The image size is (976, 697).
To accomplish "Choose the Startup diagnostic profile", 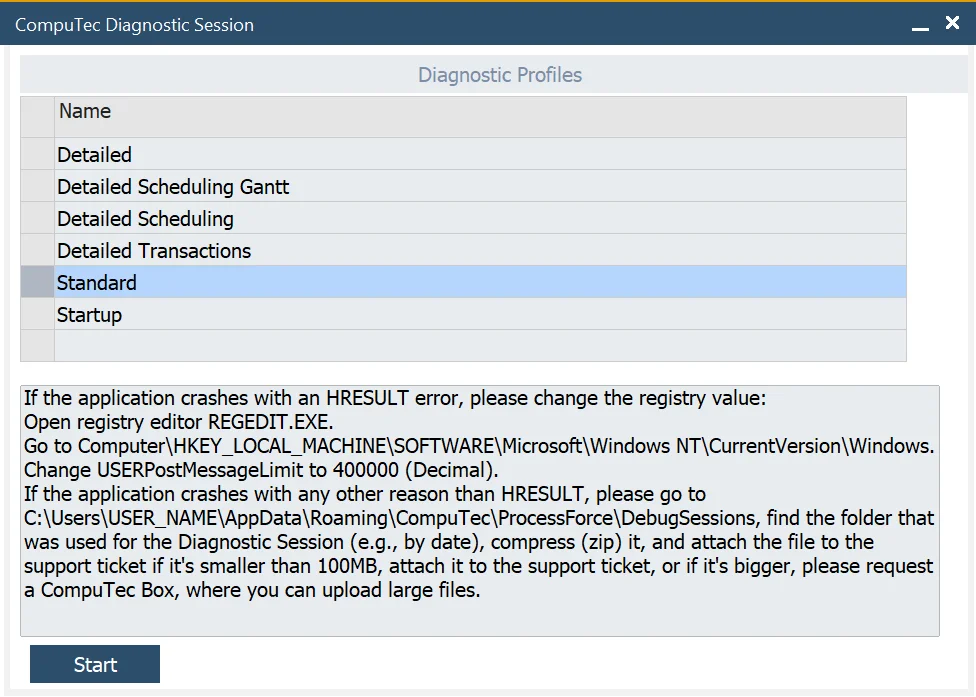I will point(90,315).
